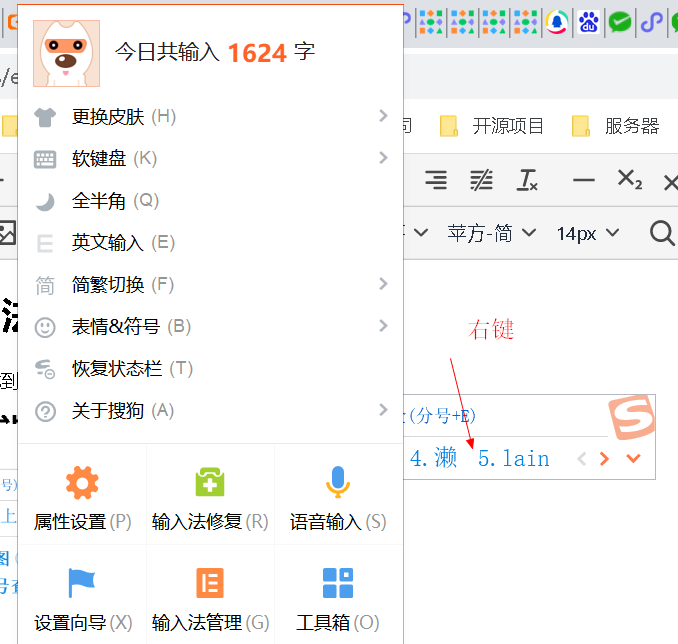This screenshot has height=644, width=678.
Task: Toggle 全半角 (Q) mode
Action: (211, 201)
